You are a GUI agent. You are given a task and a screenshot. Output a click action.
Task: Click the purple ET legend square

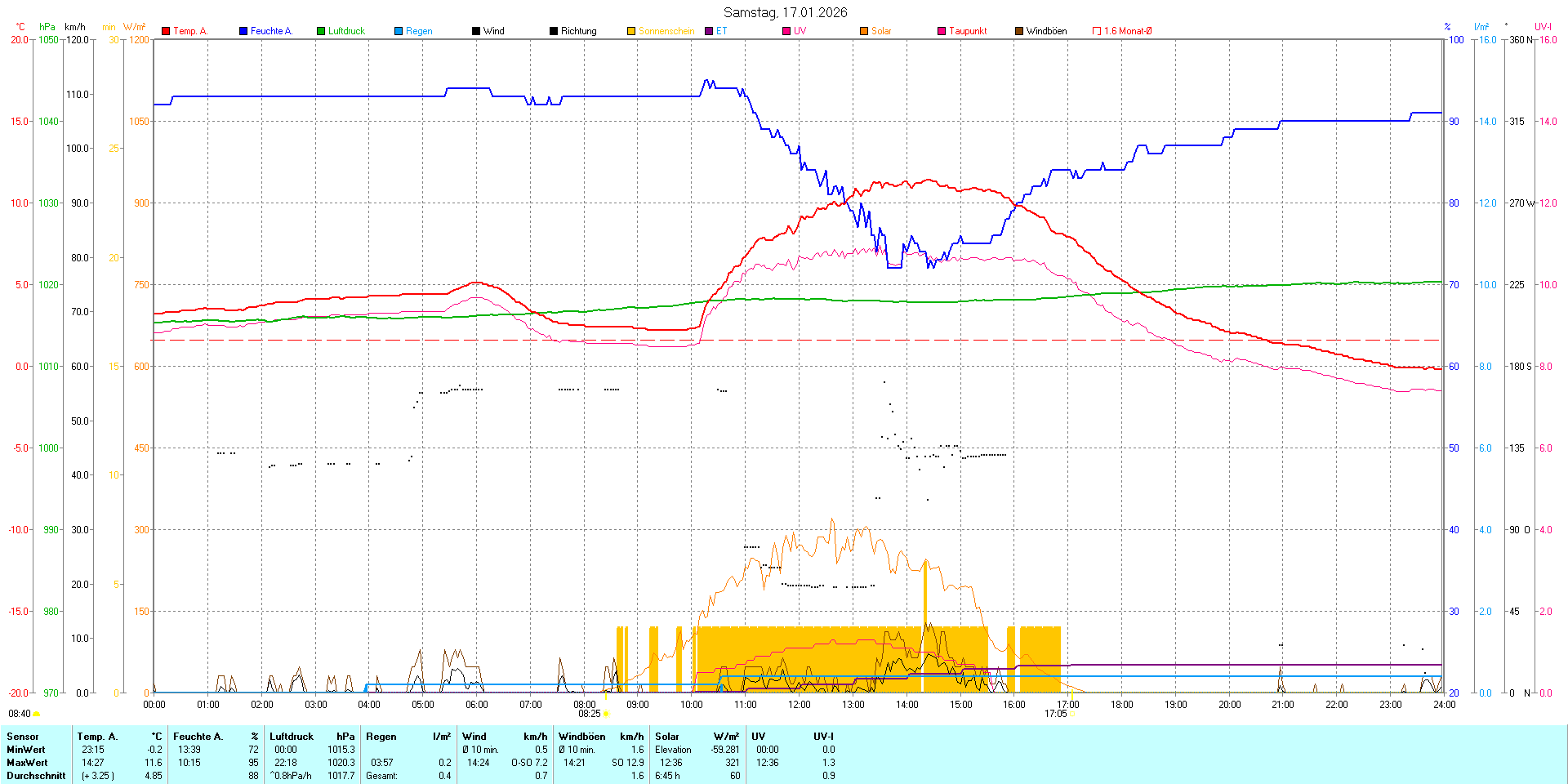[x=709, y=31]
